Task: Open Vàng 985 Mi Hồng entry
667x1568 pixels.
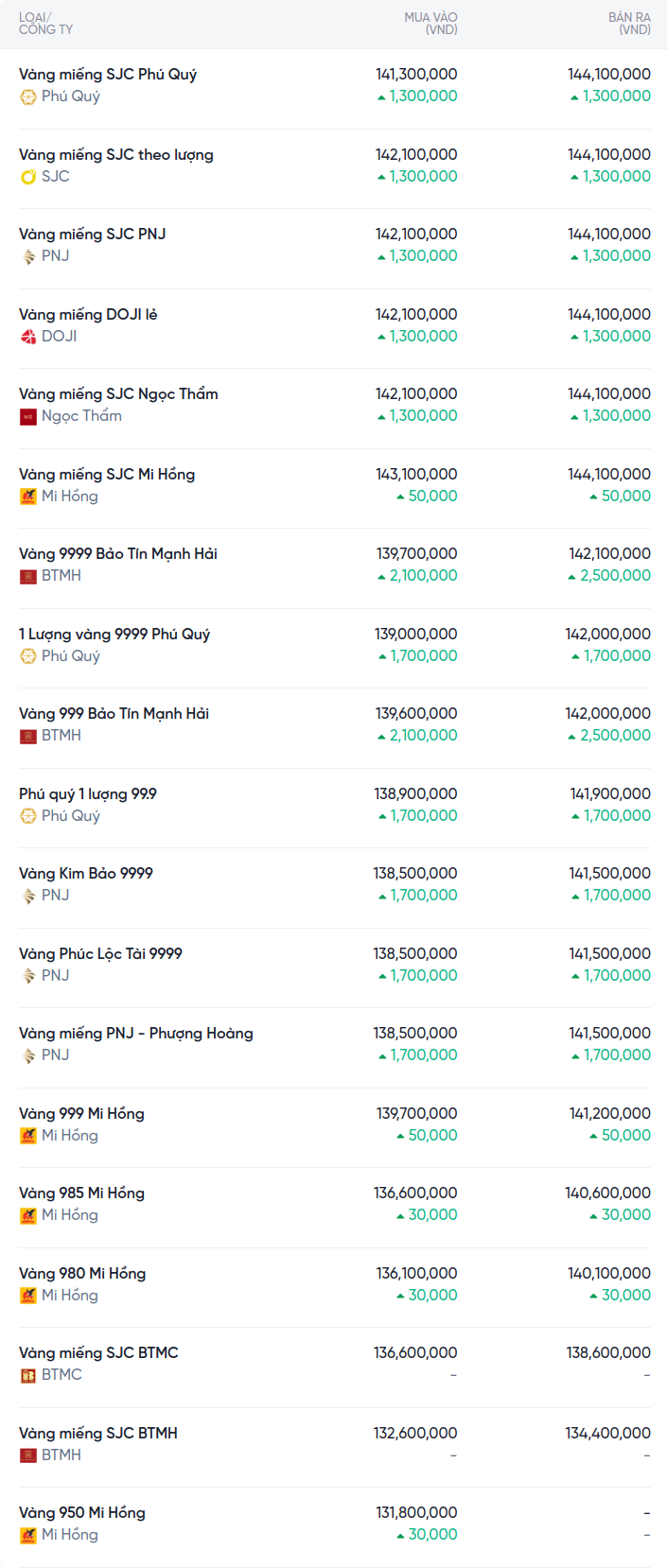Action: (x=81, y=1193)
